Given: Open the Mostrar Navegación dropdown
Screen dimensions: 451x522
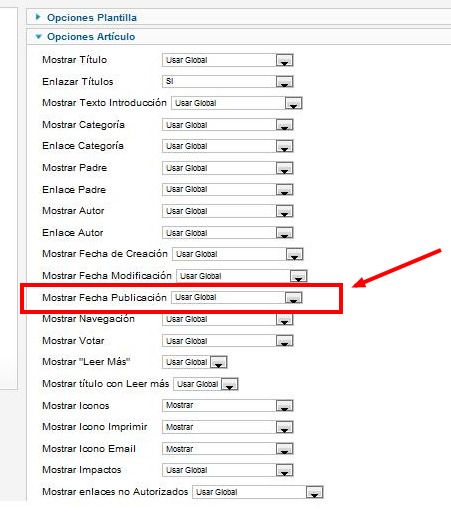Looking at the screenshot, I should click(228, 319).
